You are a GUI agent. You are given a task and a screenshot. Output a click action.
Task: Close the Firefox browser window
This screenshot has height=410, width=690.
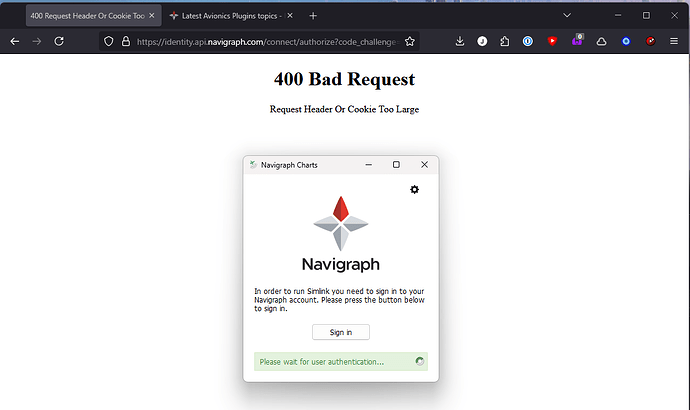pos(674,15)
